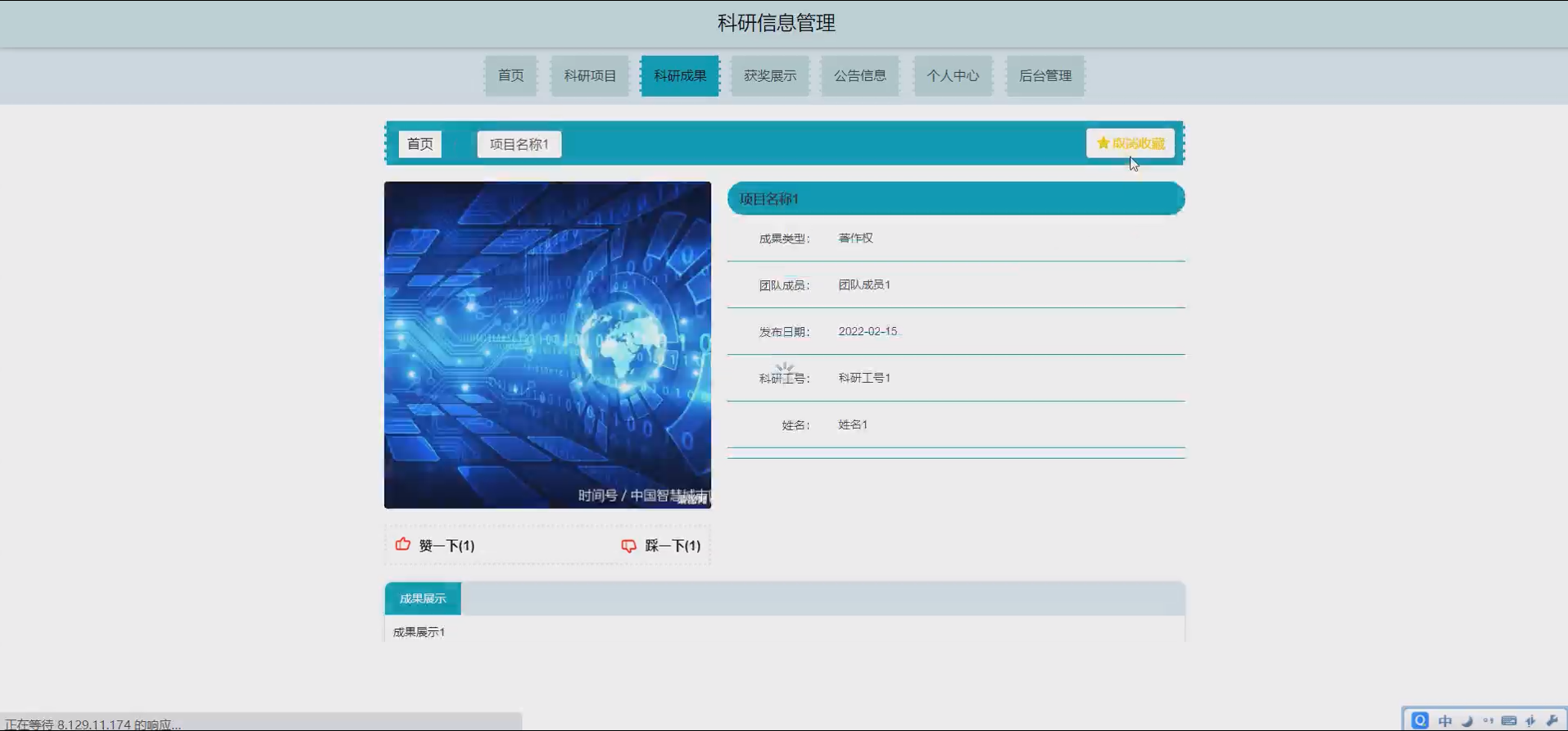Open the 个人中心 nav item
This screenshot has width=1568, height=731.
pos(953,75)
